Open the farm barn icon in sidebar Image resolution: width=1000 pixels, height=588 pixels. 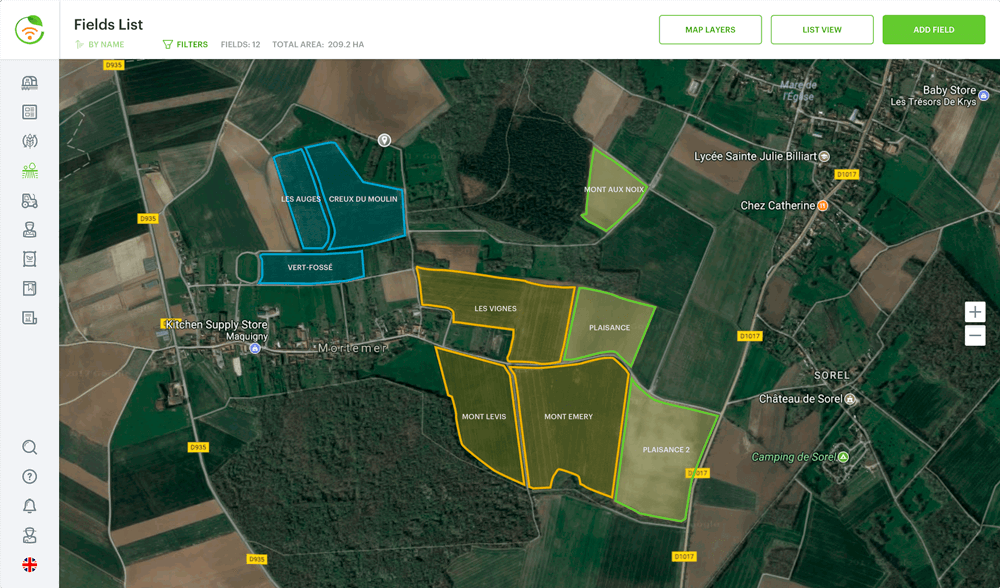(30, 83)
